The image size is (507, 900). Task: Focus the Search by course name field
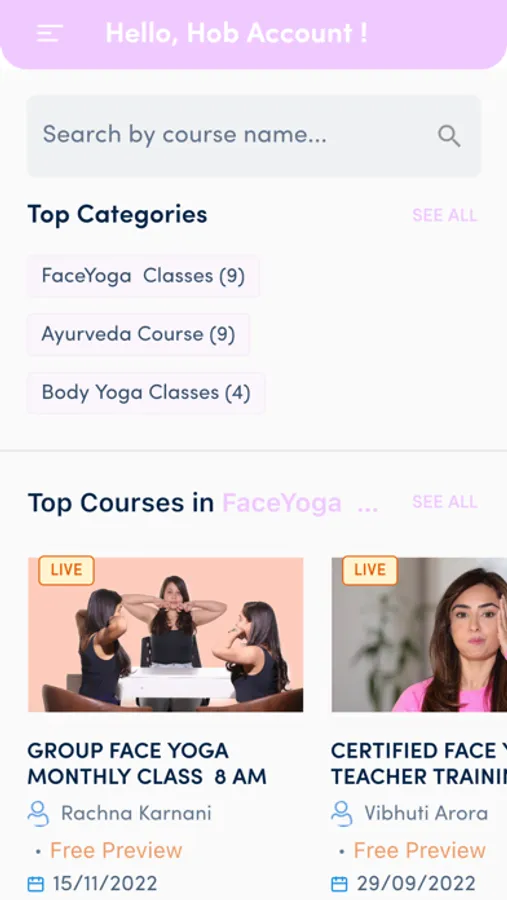tap(254, 136)
